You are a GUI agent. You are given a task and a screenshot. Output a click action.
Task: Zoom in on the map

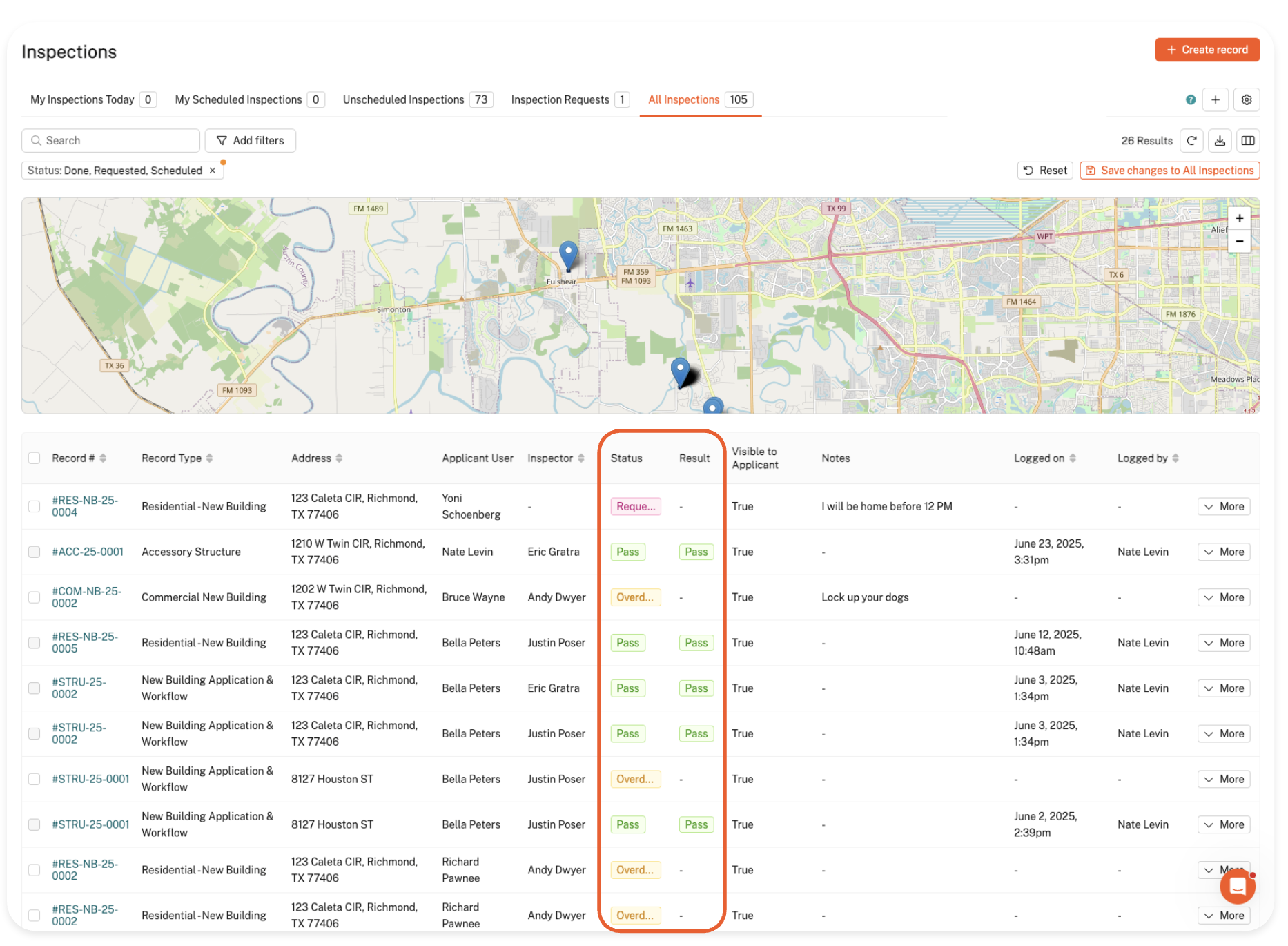pyautogui.click(x=1240, y=218)
